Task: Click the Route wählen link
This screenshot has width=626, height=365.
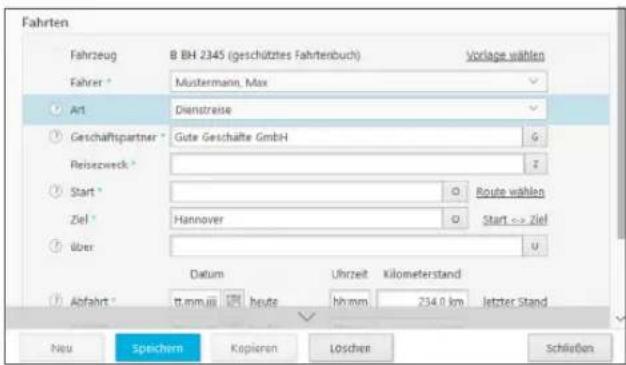Action: (510, 192)
